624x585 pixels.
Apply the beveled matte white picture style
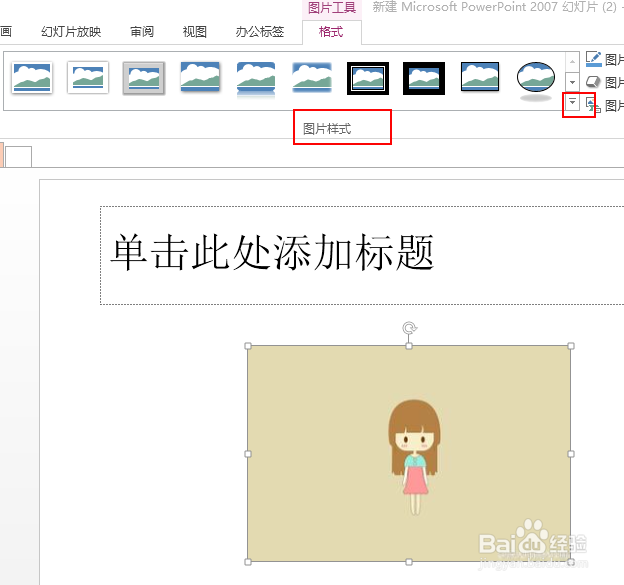(88, 78)
